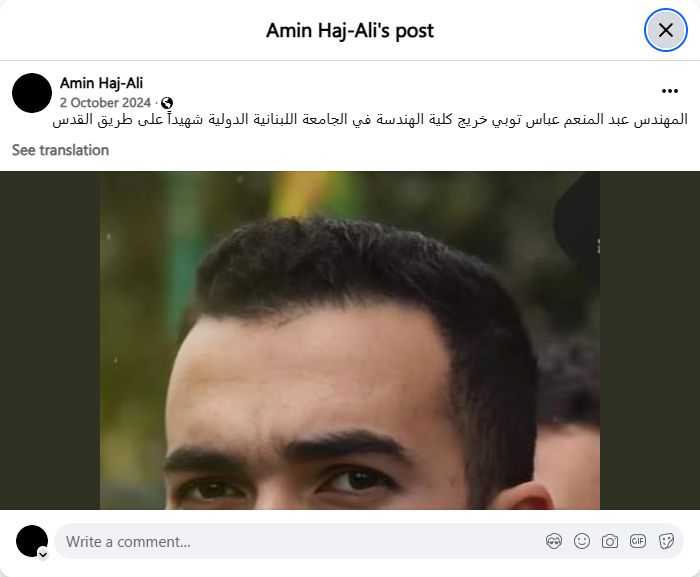This screenshot has width=700, height=577.
Task: Click the dark margin right of photo
Action: pos(650,340)
